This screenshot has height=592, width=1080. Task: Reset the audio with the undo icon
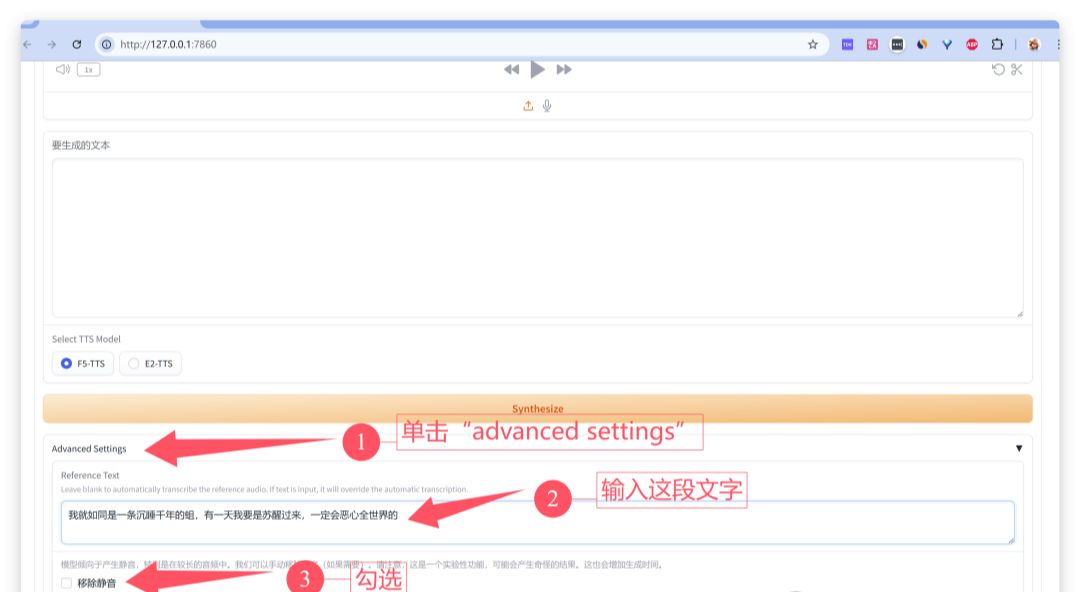pyautogui.click(x=999, y=69)
